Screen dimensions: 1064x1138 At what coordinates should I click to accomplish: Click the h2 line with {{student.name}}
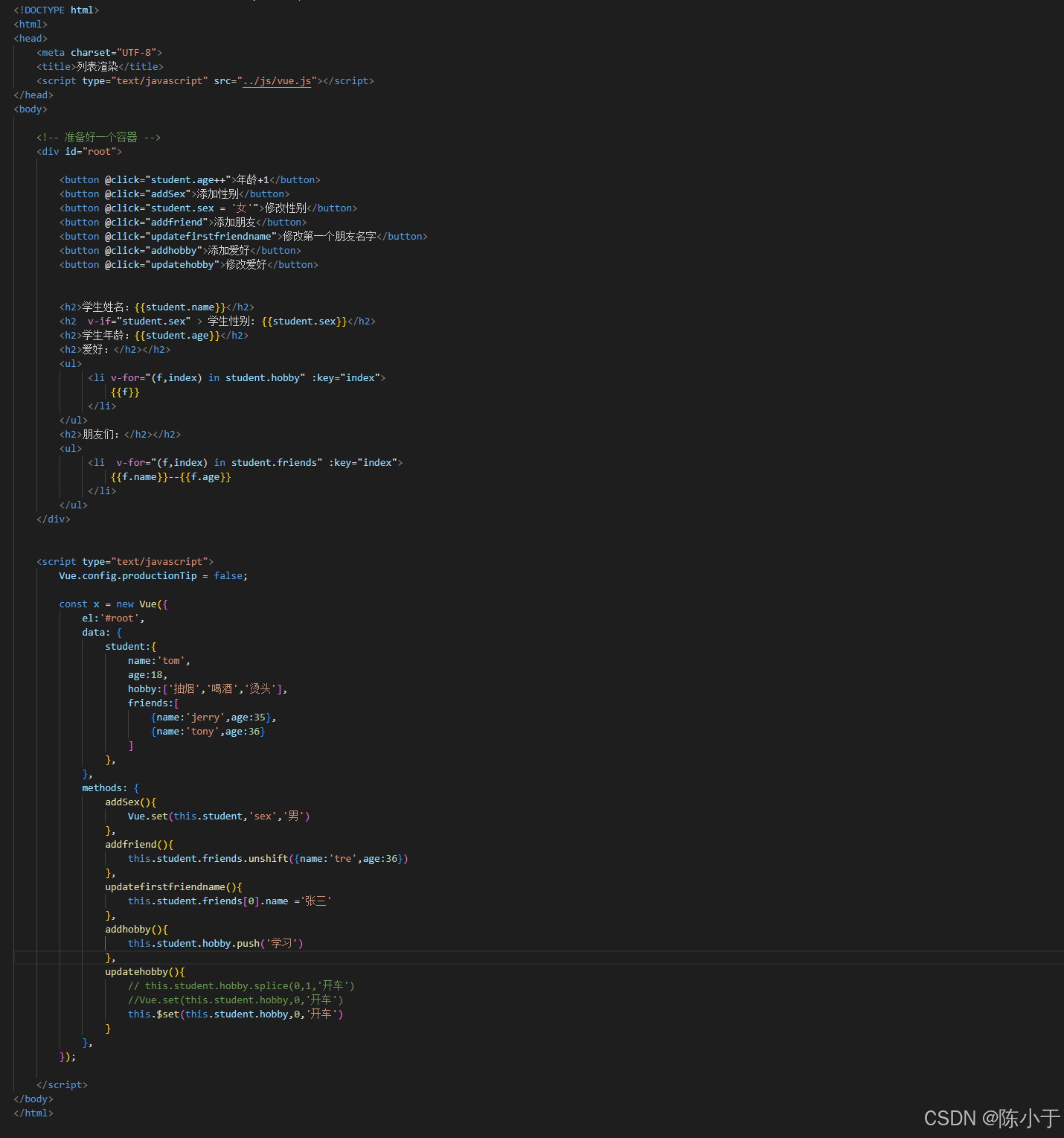tap(157, 307)
